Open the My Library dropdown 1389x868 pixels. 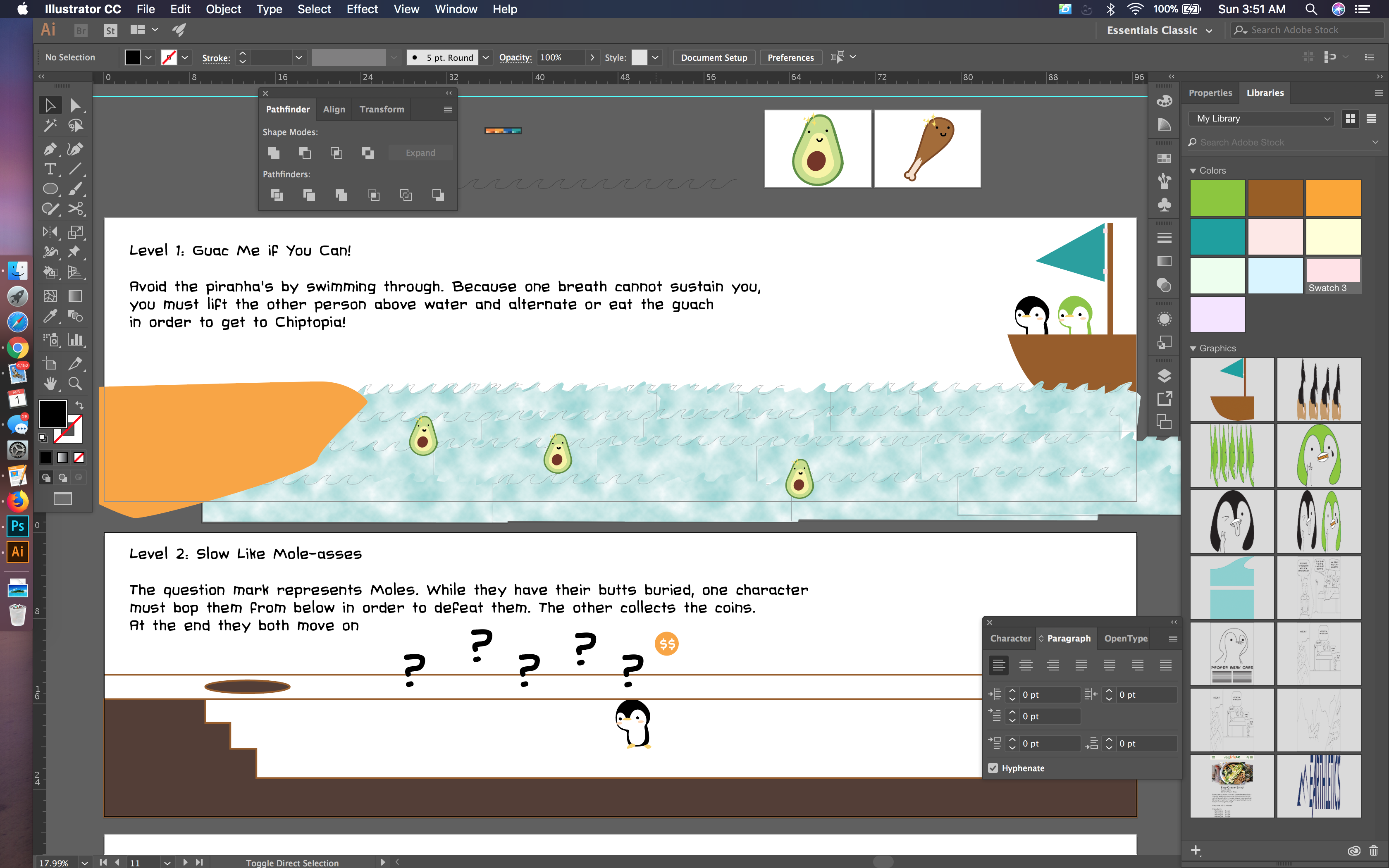pos(1263,119)
